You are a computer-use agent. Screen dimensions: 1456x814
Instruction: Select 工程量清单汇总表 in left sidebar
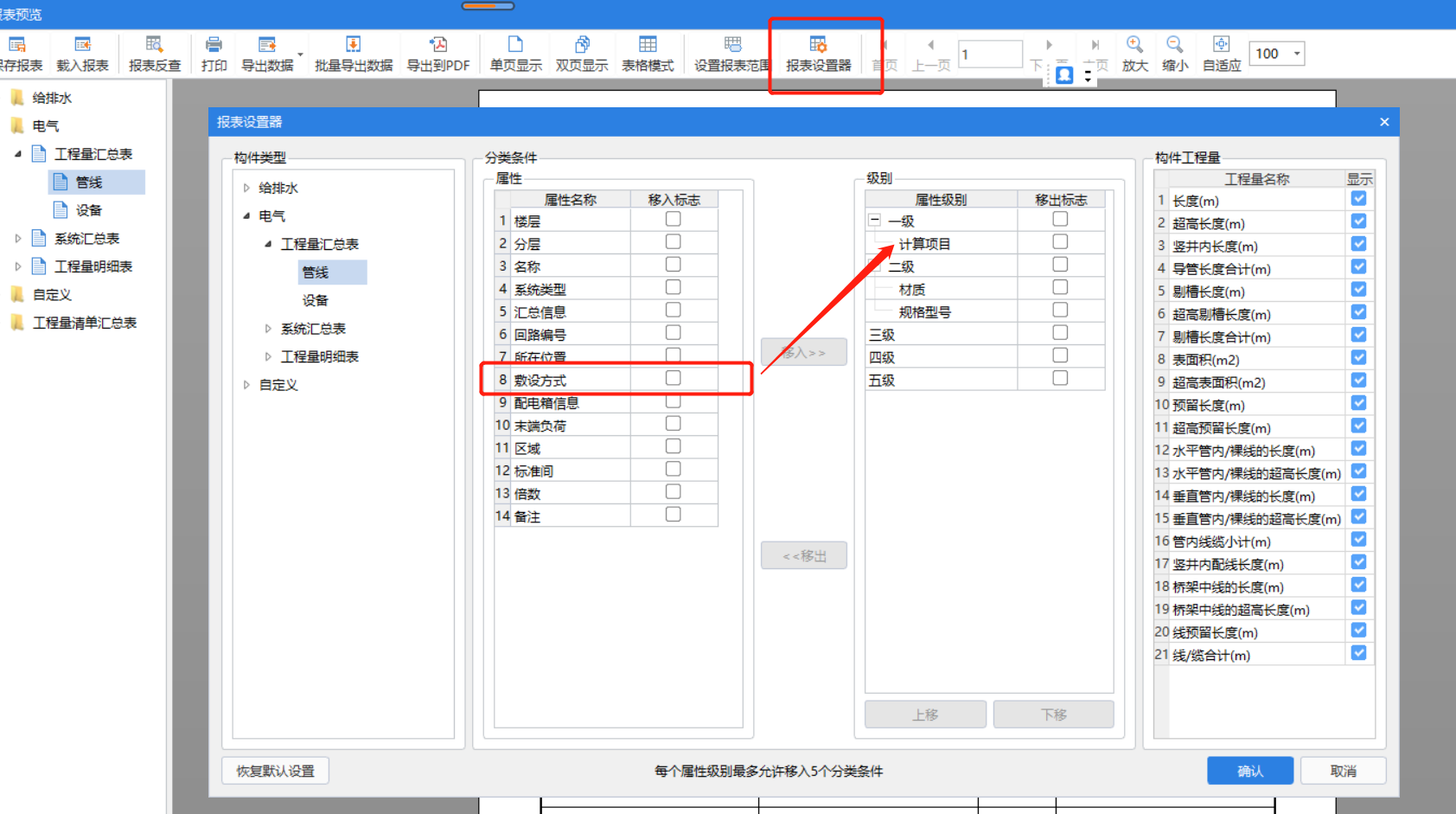tap(85, 323)
